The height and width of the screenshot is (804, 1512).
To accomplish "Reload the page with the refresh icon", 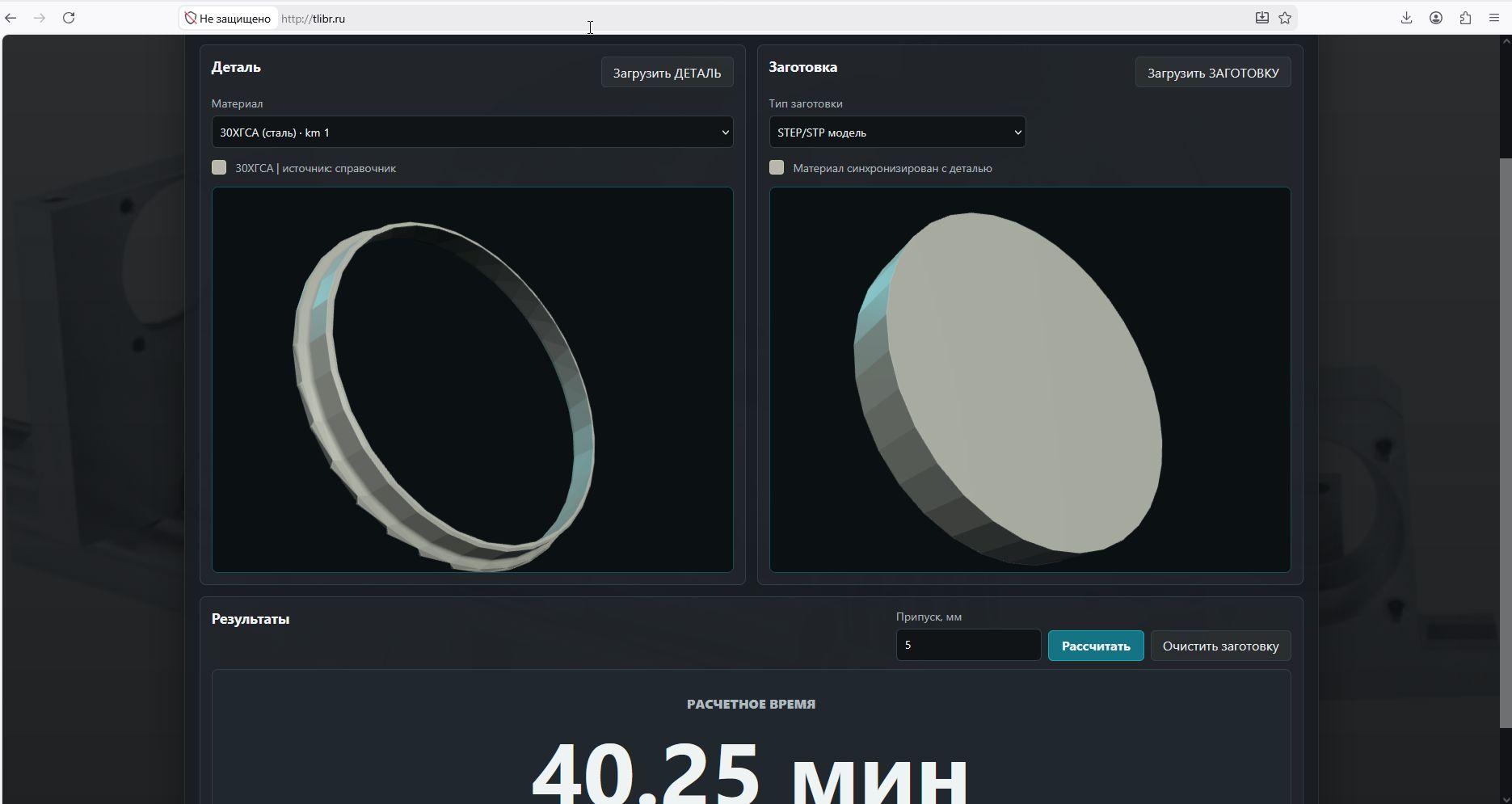I will tap(69, 18).
